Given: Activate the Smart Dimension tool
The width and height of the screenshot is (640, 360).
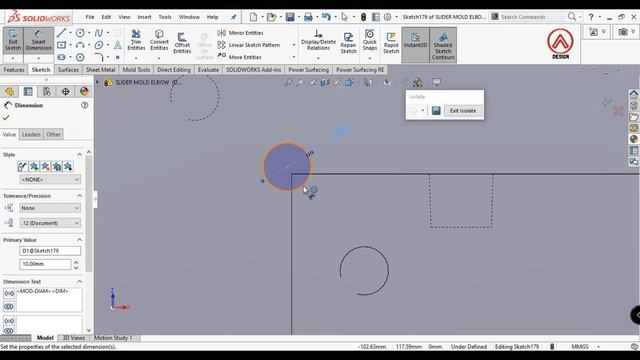Looking at the screenshot, I should 38,40.
